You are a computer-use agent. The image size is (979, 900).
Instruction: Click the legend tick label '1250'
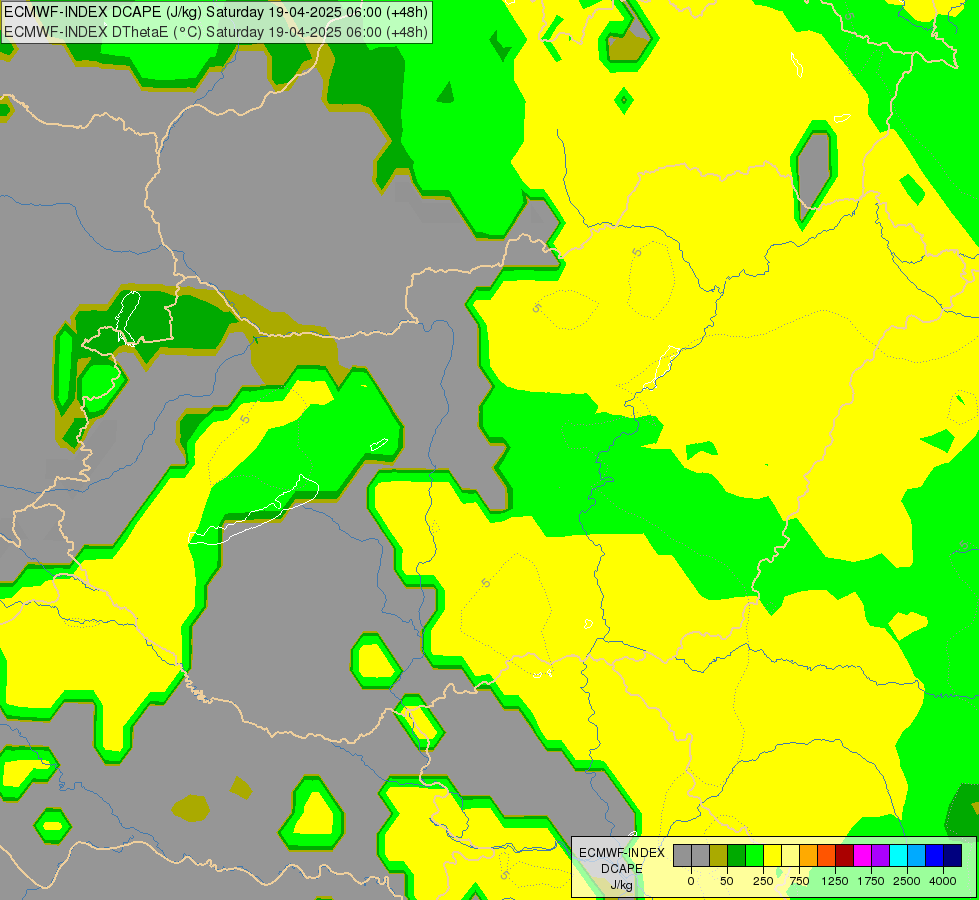[835, 881]
